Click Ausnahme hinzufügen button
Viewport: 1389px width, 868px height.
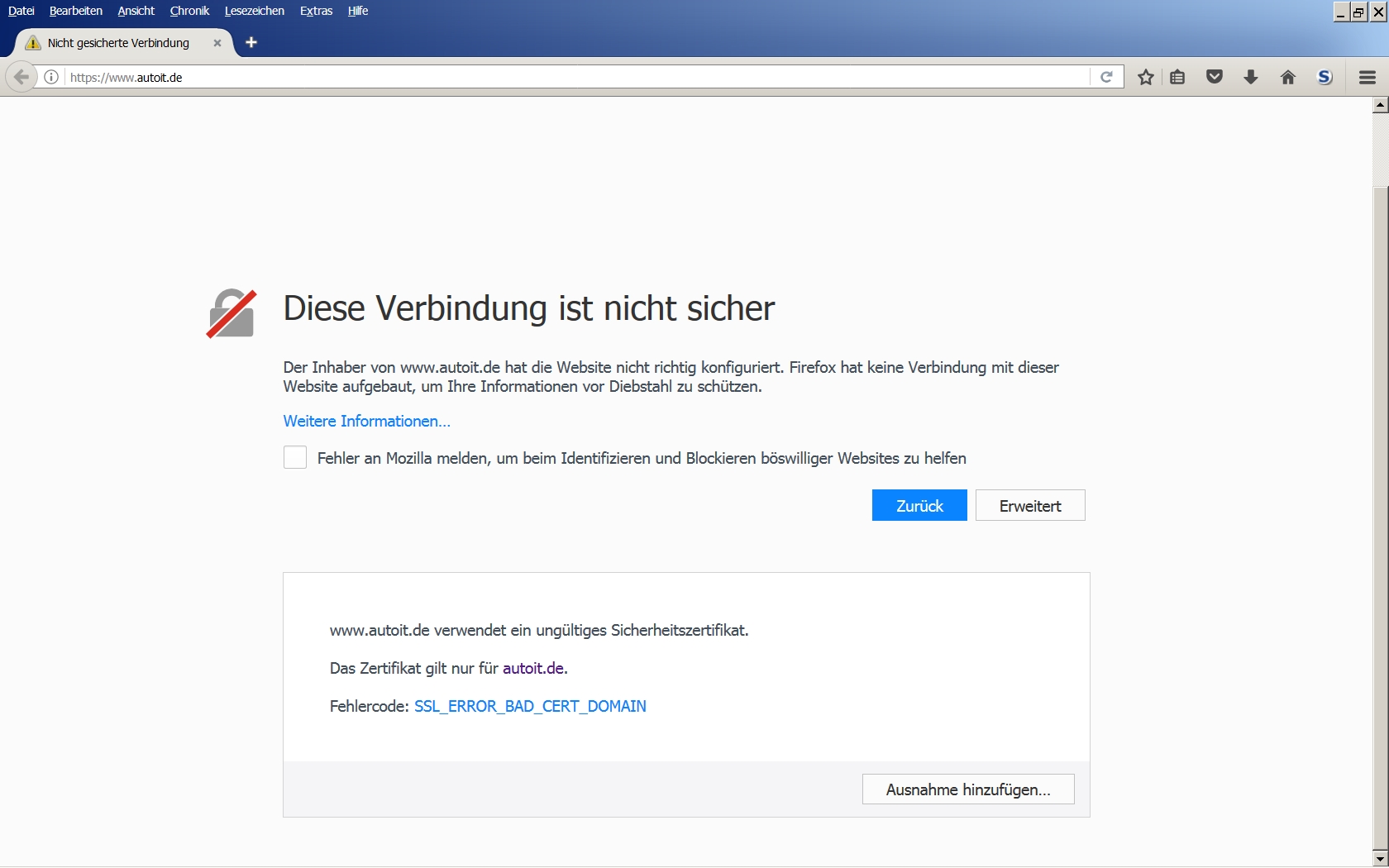tap(968, 789)
